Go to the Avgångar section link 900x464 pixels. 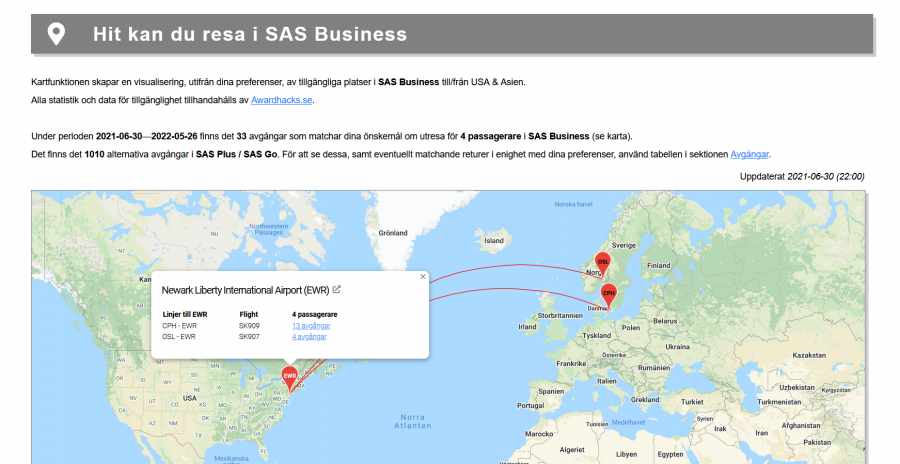click(750, 154)
